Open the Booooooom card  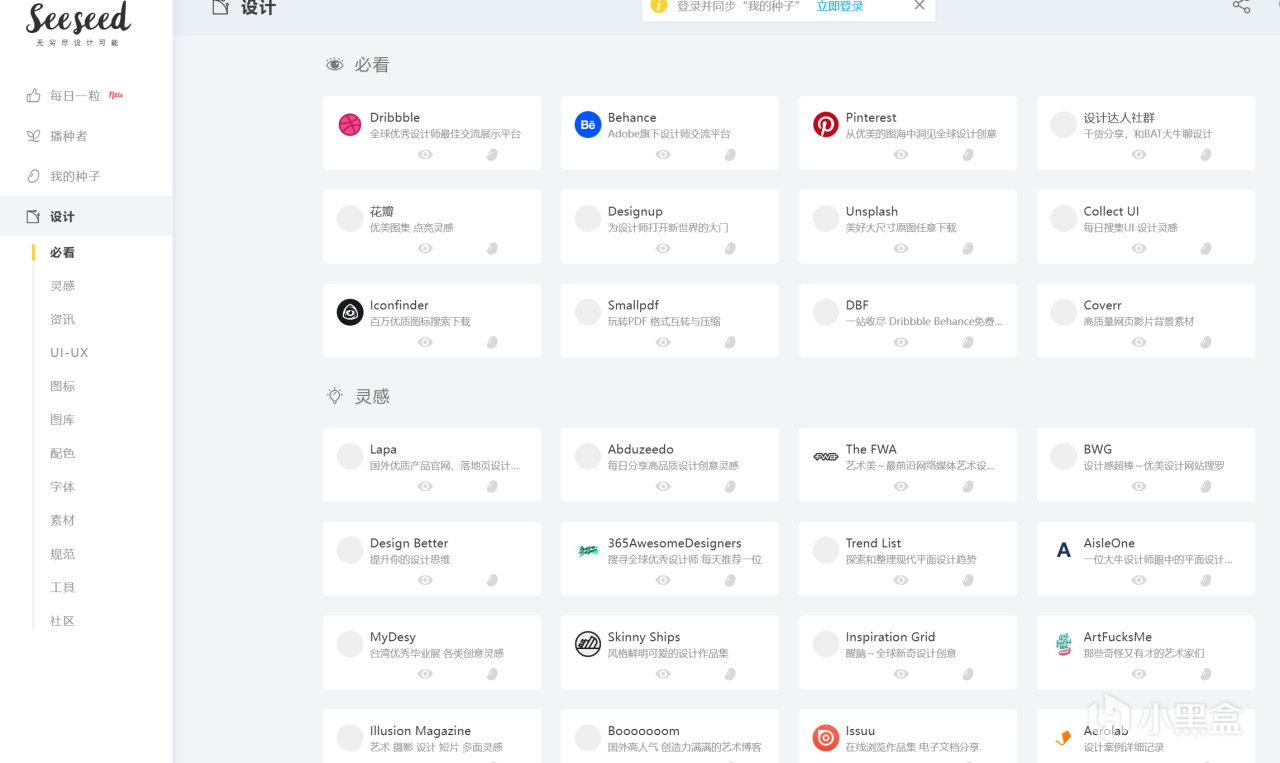click(x=670, y=736)
